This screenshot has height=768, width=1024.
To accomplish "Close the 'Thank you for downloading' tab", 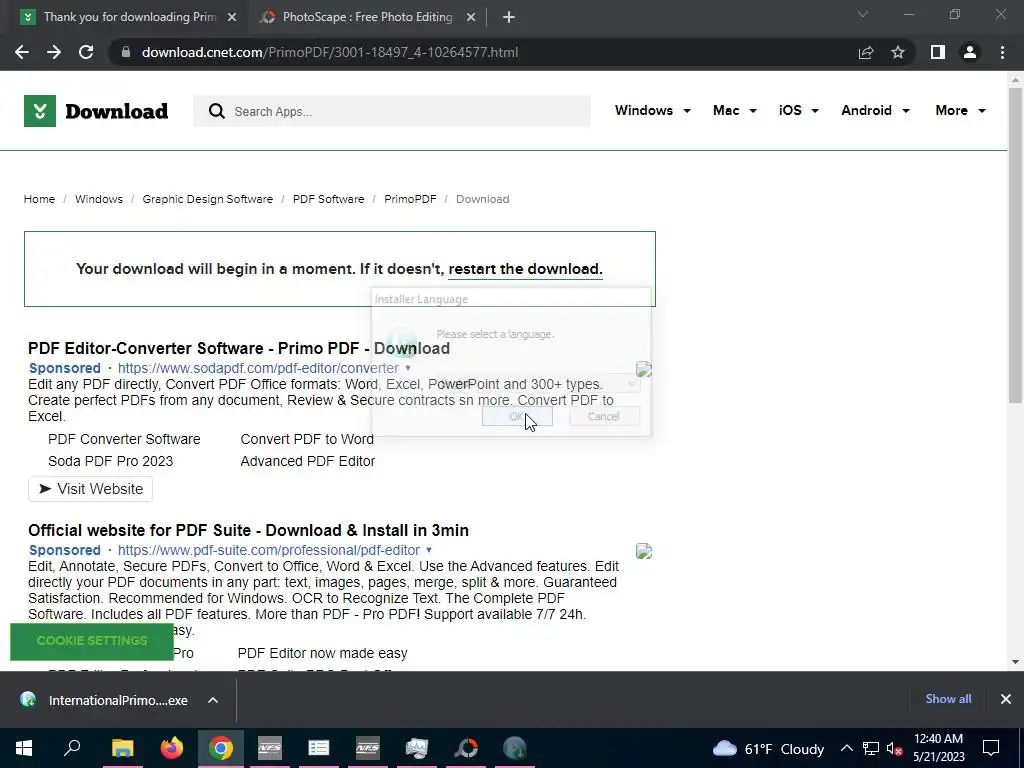I will tap(232, 17).
